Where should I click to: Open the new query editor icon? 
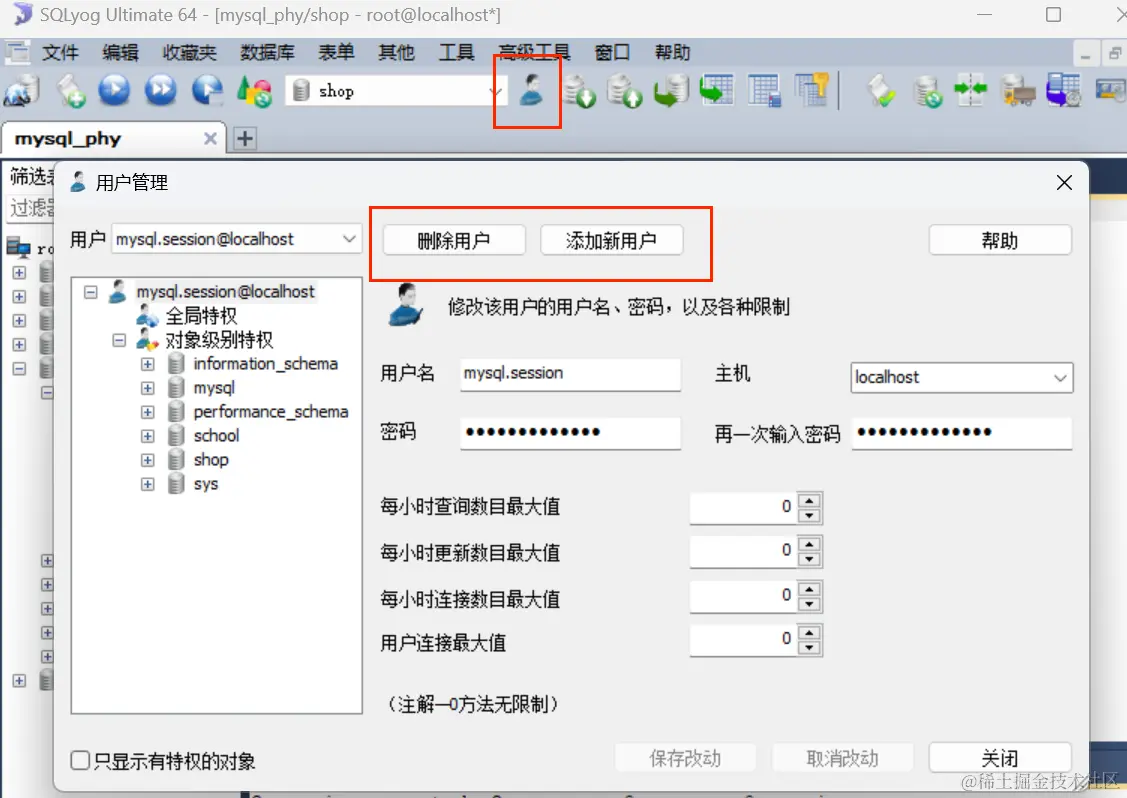pyautogui.click(x=71, y=91)
